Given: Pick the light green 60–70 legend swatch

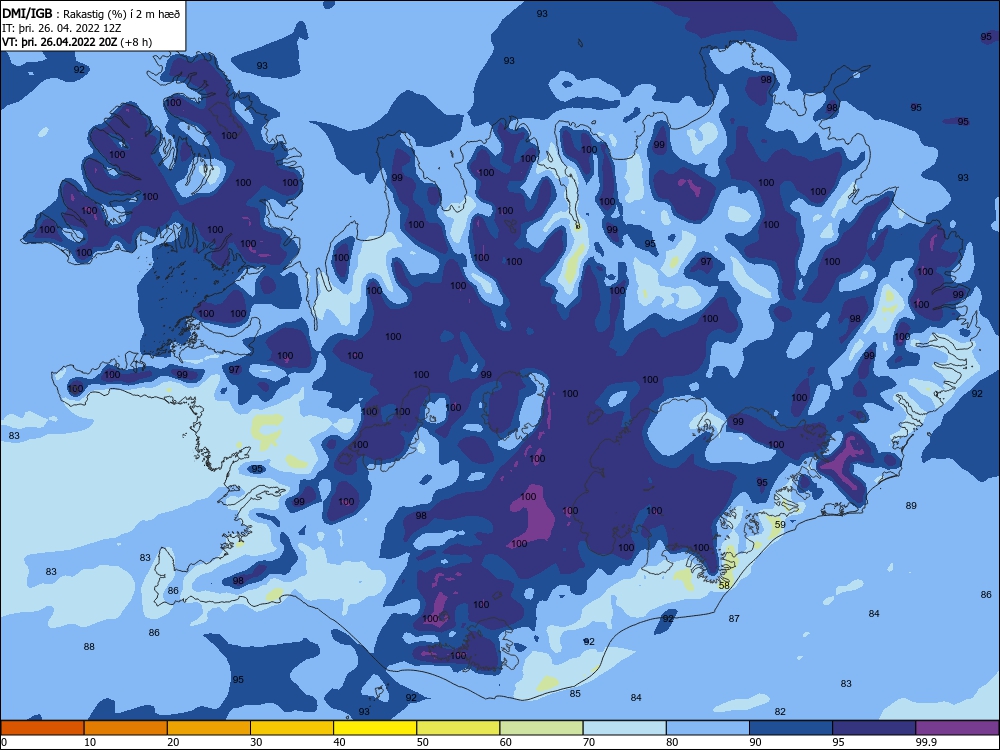Looking at the screenshot, I should (541, 728).
